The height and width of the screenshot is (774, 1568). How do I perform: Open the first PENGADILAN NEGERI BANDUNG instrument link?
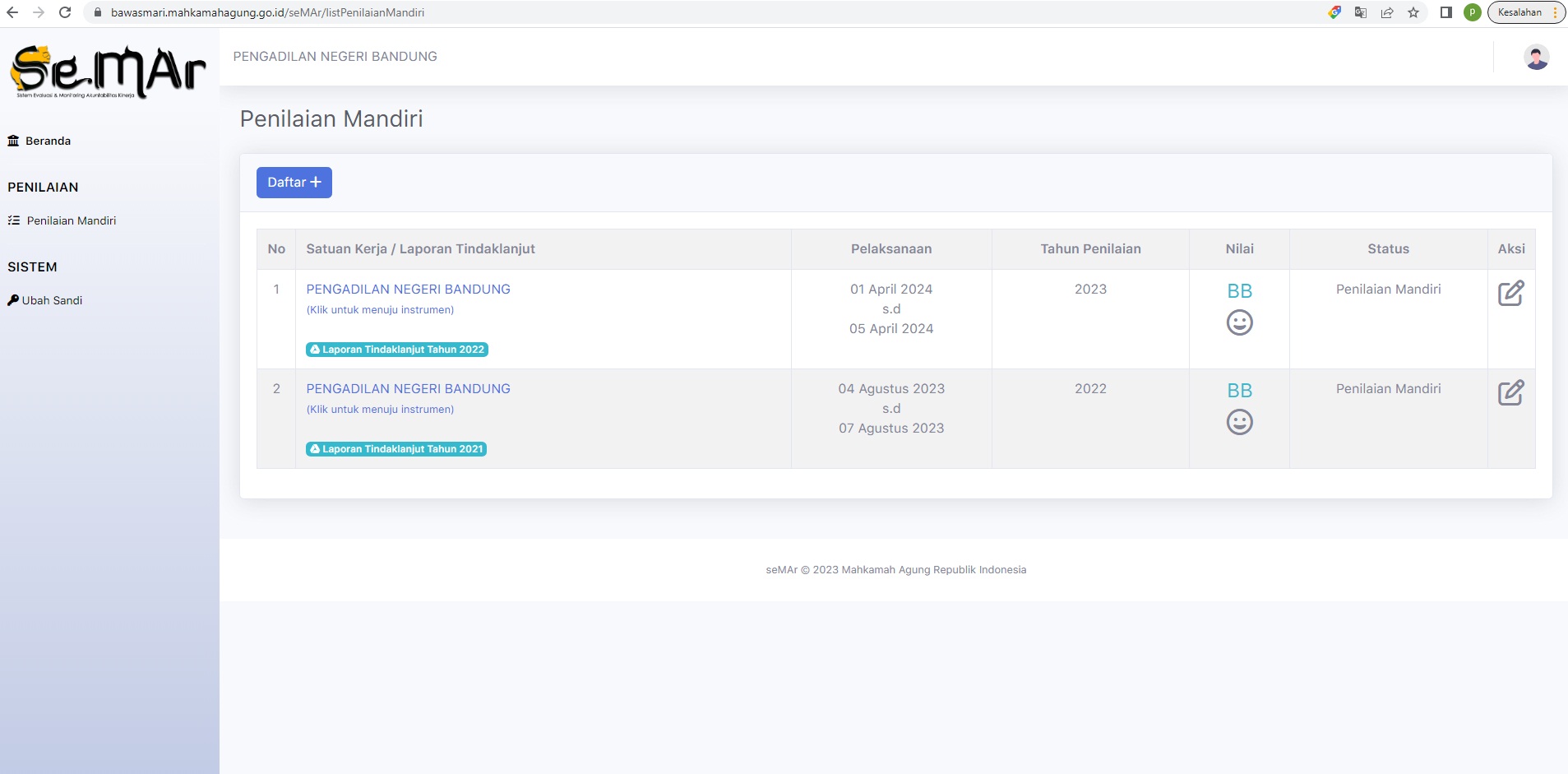coord(408,290)
